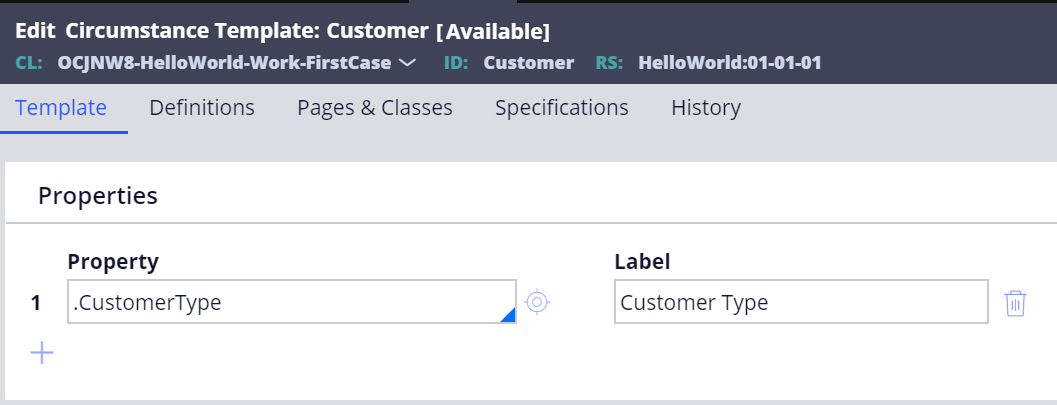Select the Specifications tab
The width and height of the screenshot is (1057, 405).
[562, 108]
